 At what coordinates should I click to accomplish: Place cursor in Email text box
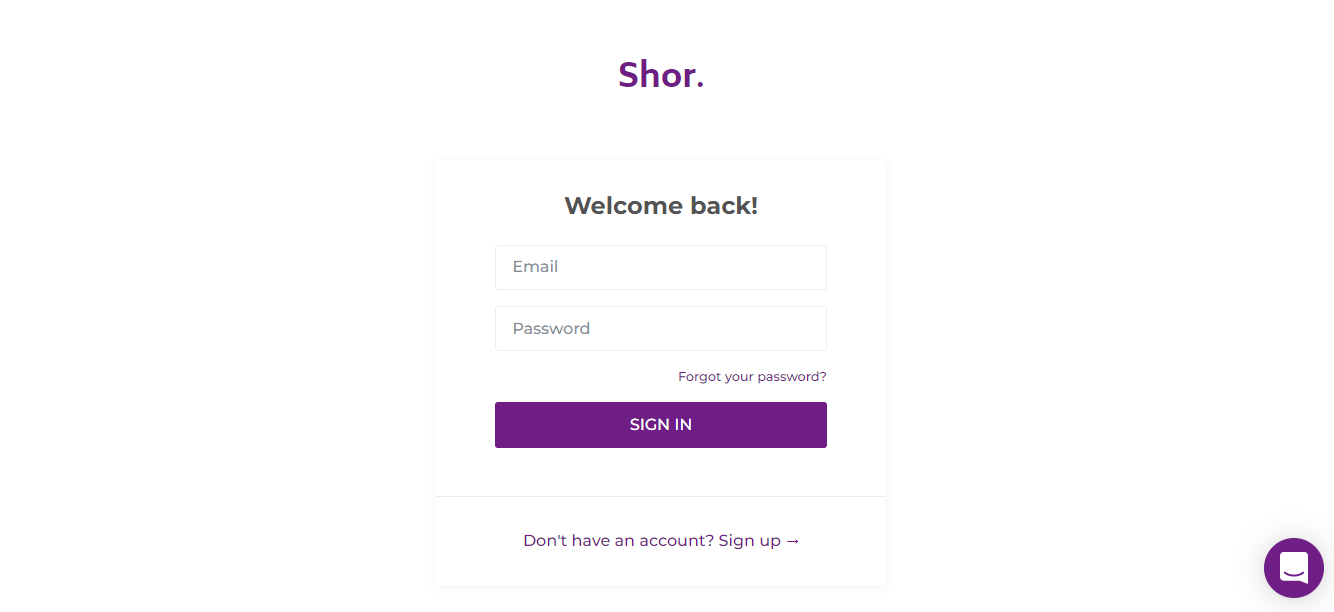(660, 267)
